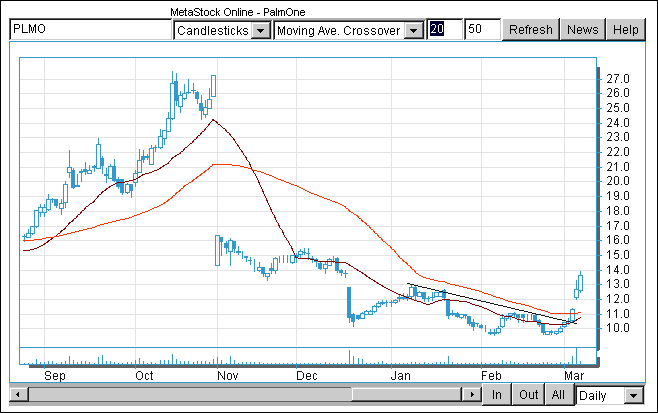Click the Sep label on date axis

[x=55, y=375]
